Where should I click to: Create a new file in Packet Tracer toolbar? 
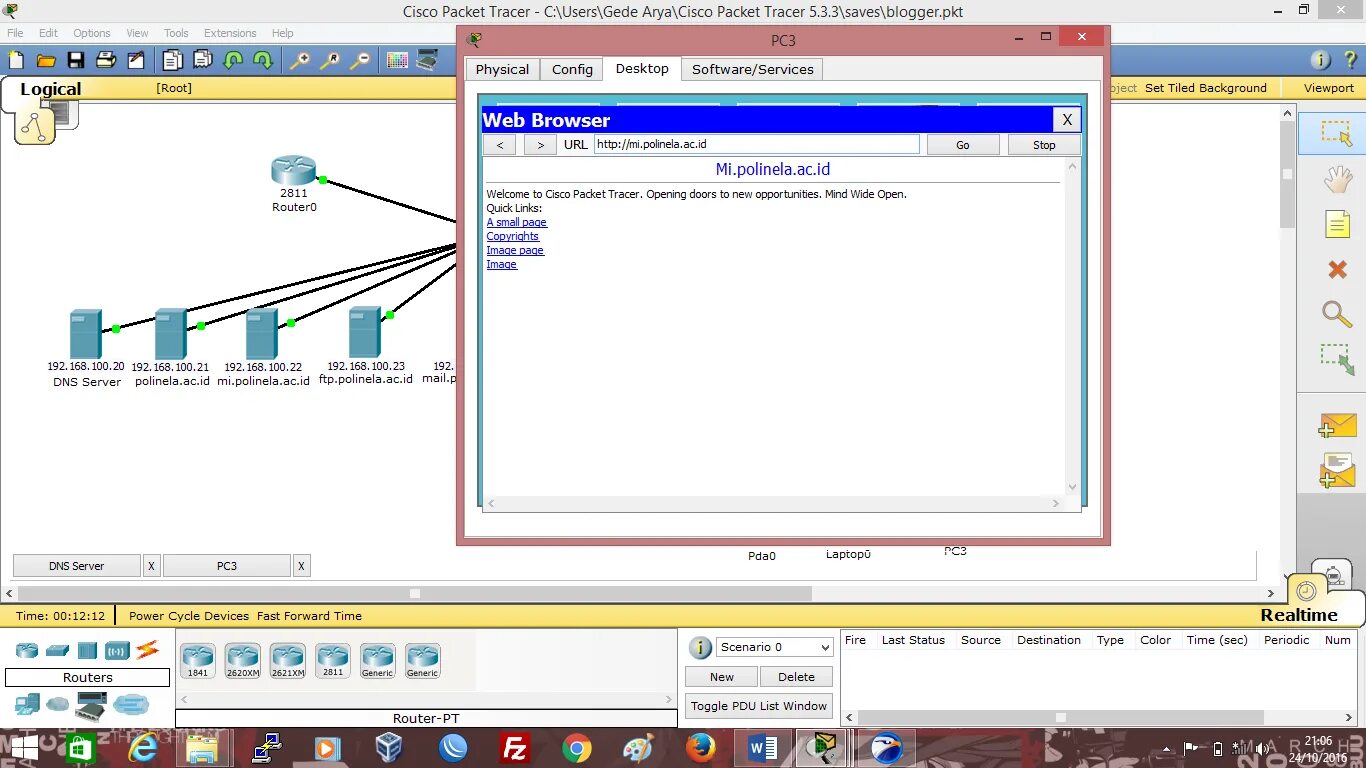click(x=17, y=60)
